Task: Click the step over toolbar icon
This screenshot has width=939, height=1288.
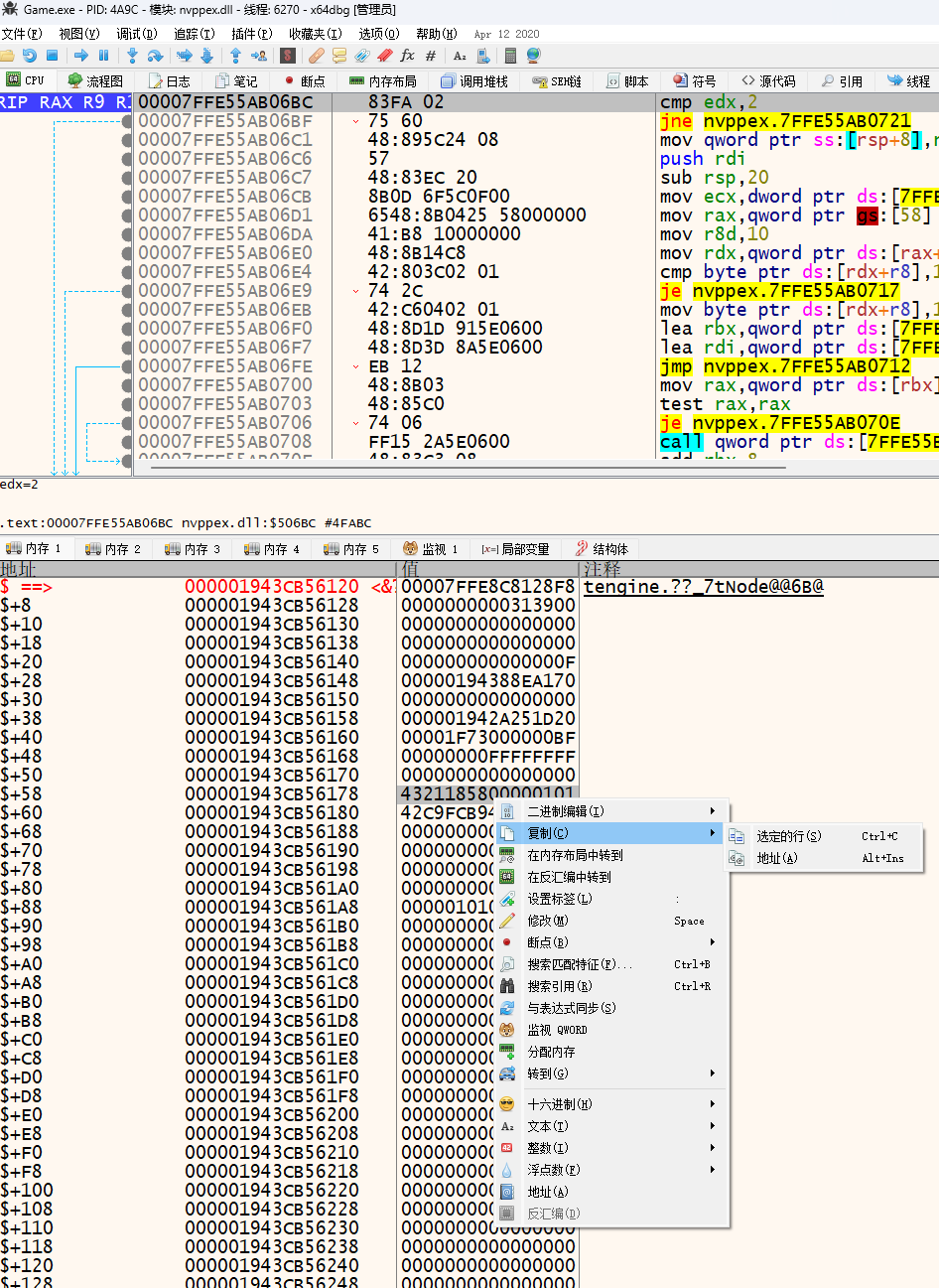Action: pyautogui.click(x=155, y=56)
